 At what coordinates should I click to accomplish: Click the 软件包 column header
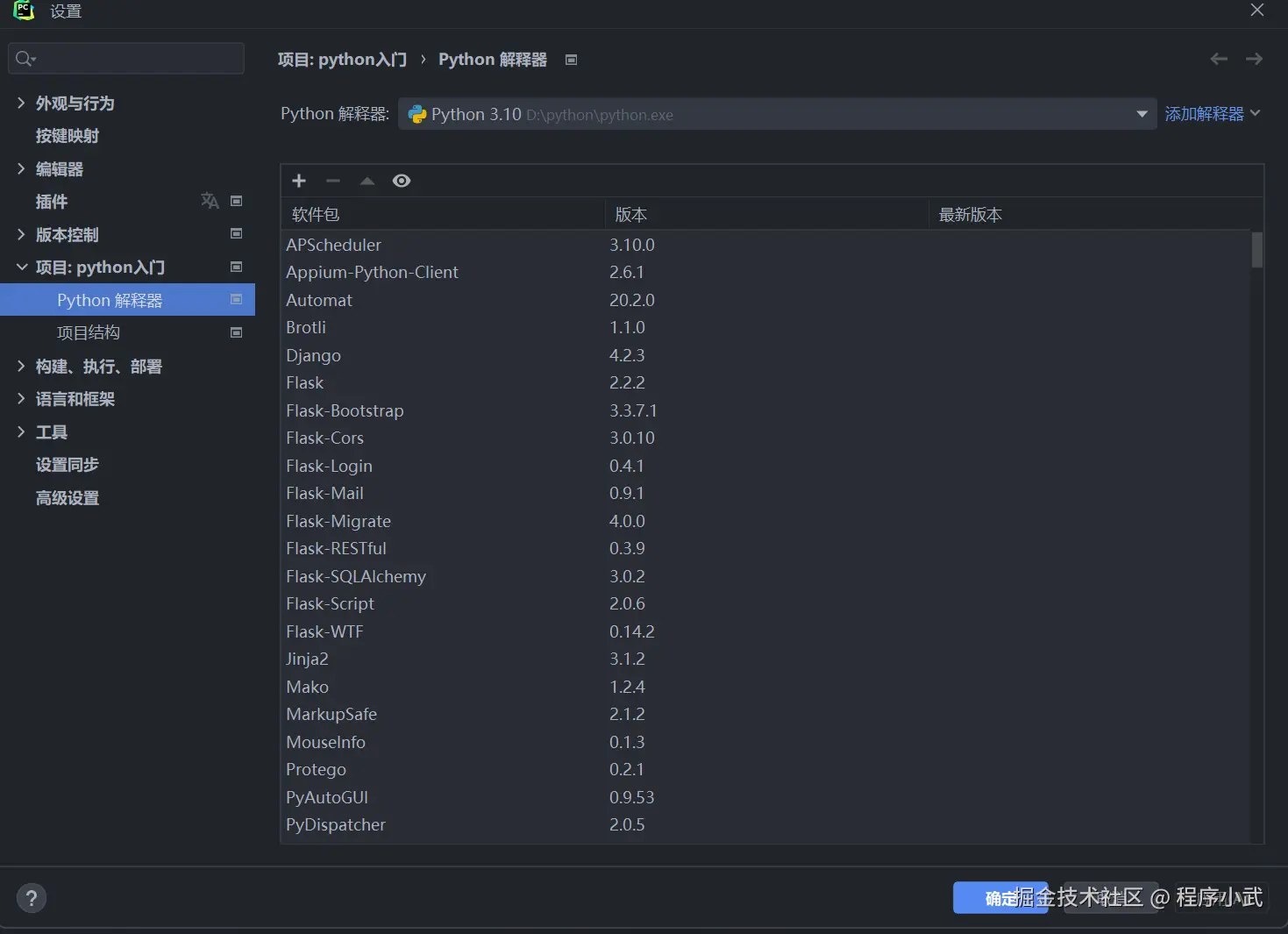(x=443, y=215)
